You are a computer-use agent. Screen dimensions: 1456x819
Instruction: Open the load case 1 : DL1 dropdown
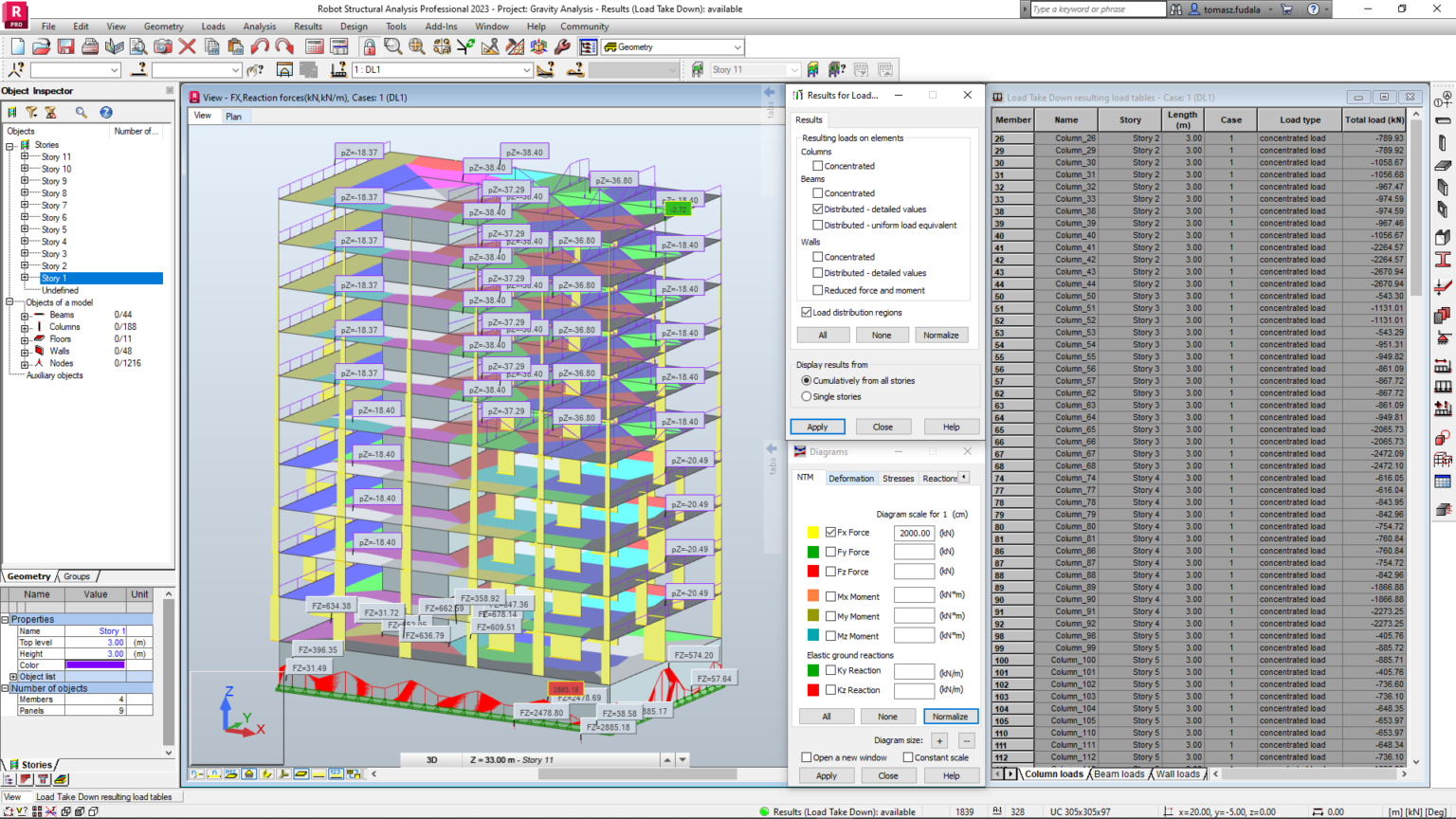[526, 70]
